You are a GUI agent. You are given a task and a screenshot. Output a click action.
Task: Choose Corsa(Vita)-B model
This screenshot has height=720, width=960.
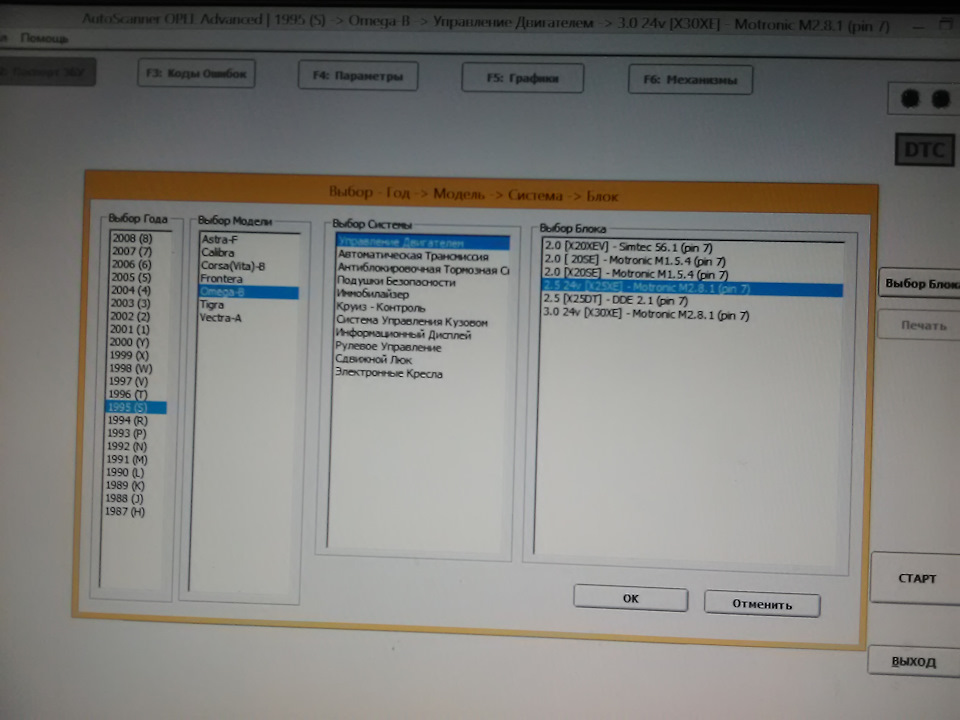click(233, 266)
